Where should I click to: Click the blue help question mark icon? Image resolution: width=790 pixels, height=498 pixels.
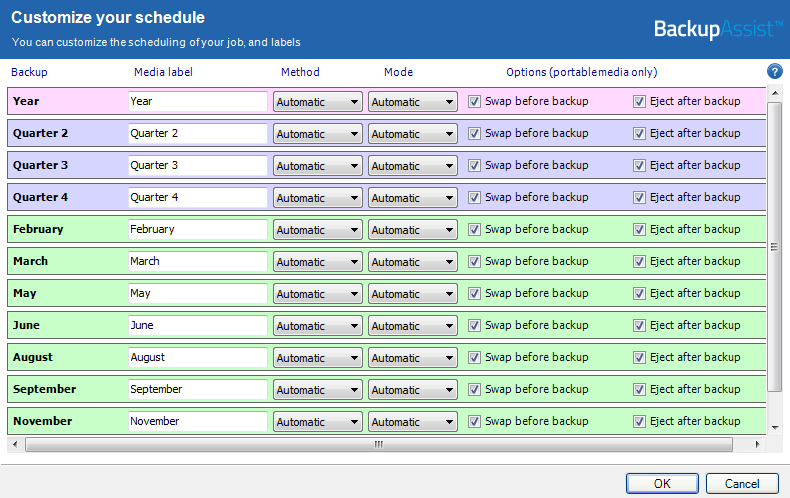[774, 72]
